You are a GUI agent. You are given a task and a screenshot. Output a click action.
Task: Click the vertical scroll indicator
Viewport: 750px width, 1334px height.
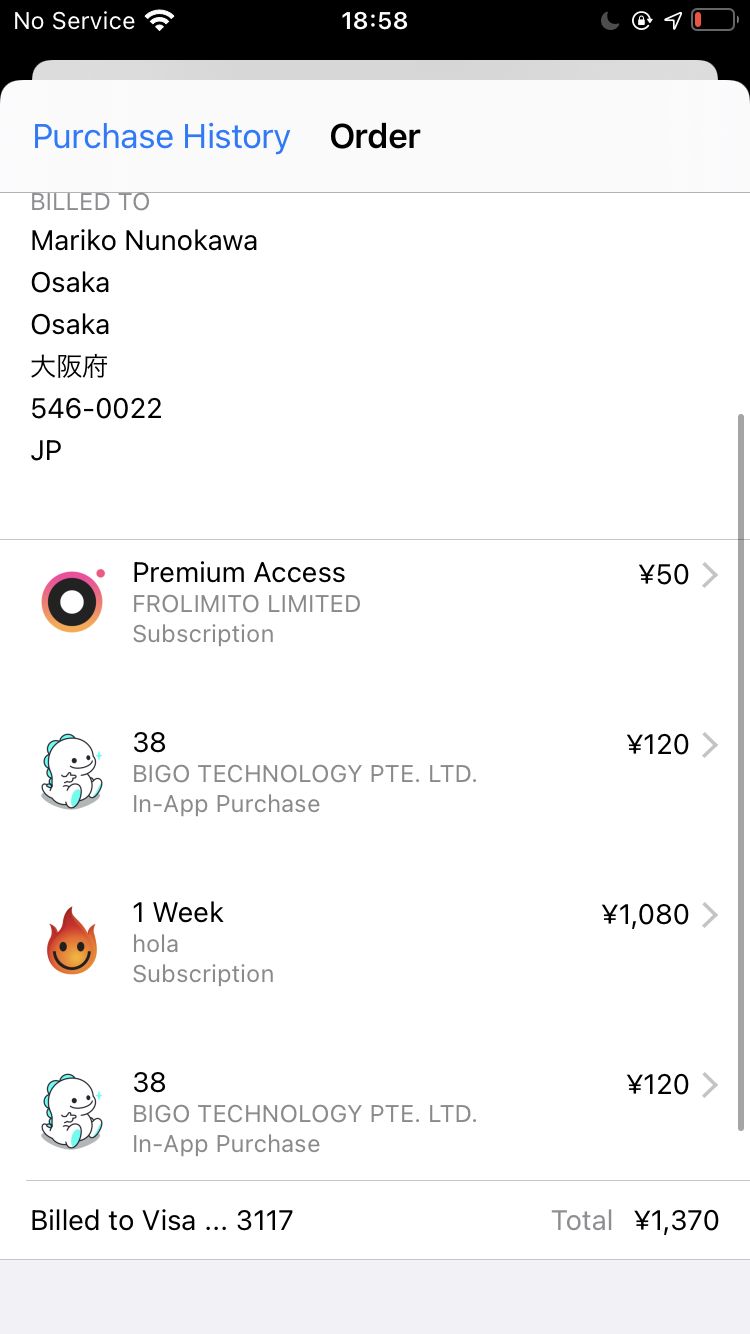pos(741,770)
